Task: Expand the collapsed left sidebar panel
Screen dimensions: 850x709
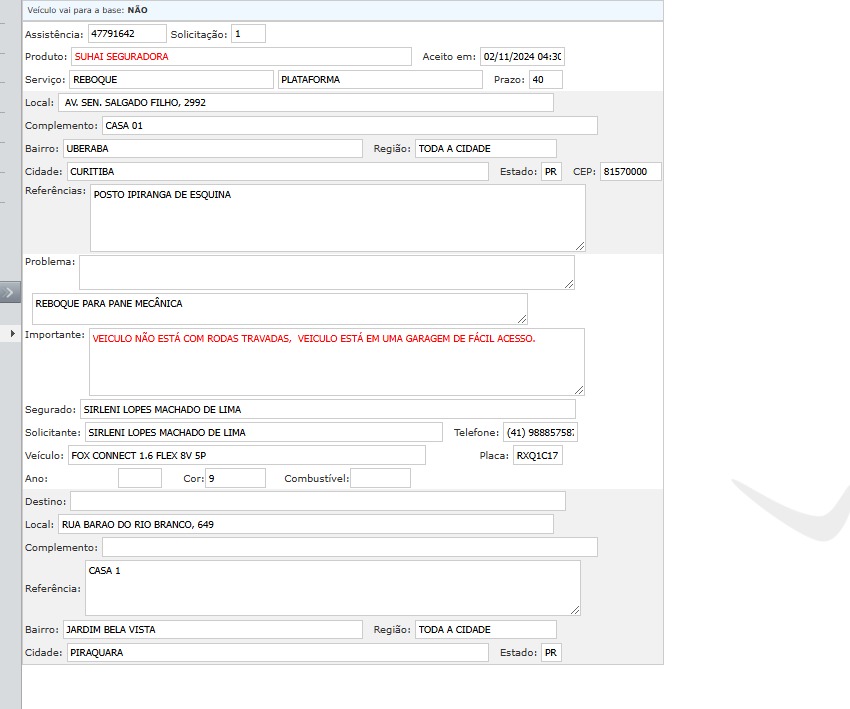Action: 10,293
